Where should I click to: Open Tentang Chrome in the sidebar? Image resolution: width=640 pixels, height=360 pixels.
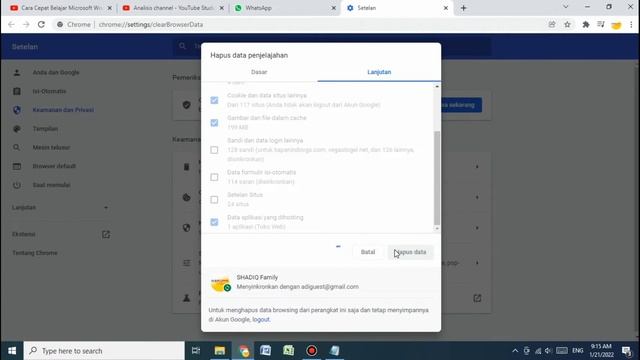point(35,253)
